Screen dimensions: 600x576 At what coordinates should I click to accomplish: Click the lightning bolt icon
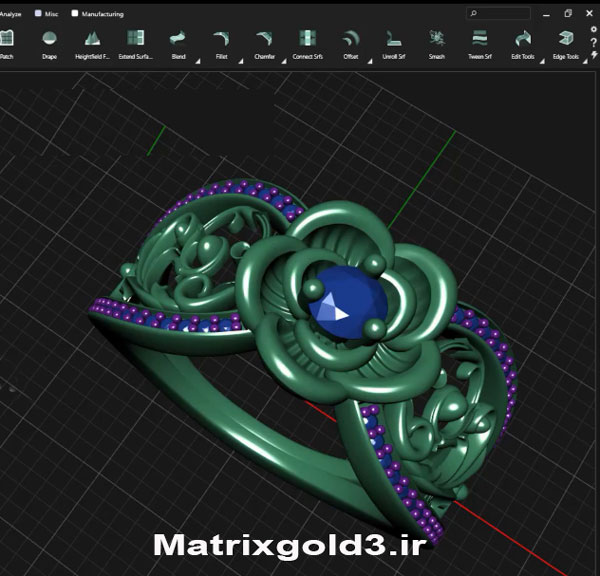(x=594, y=55)
